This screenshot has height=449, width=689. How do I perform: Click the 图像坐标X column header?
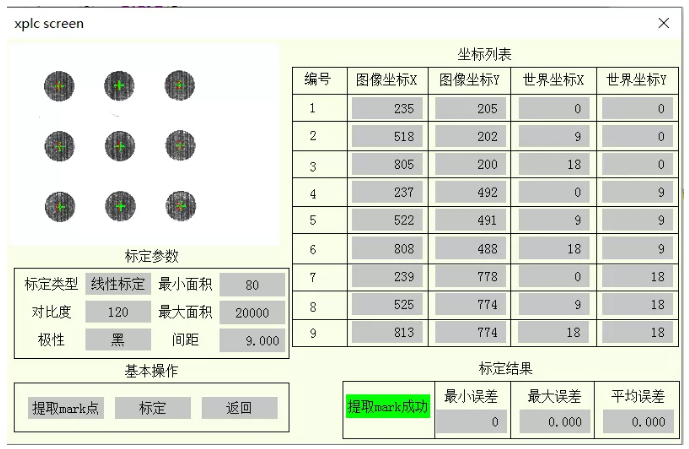pos(387,80)
